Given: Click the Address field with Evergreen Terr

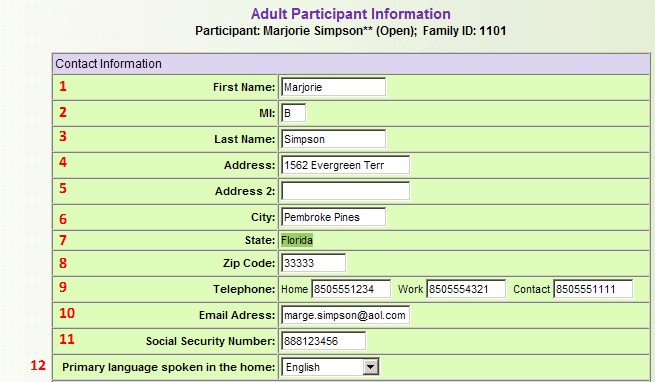Looking at the screenshot, I should coord(345,165).
